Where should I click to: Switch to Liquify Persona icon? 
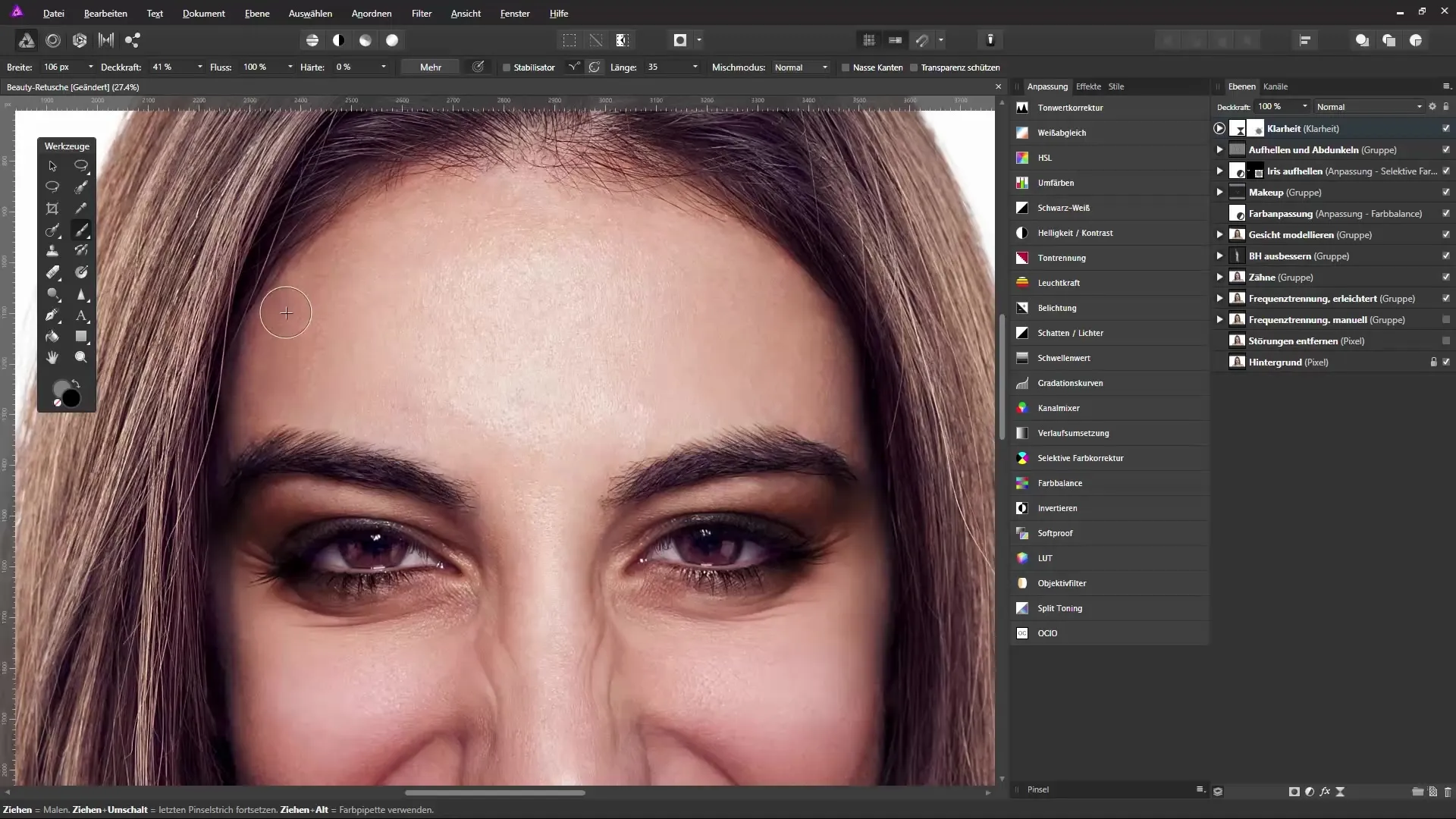pos(53,40)
